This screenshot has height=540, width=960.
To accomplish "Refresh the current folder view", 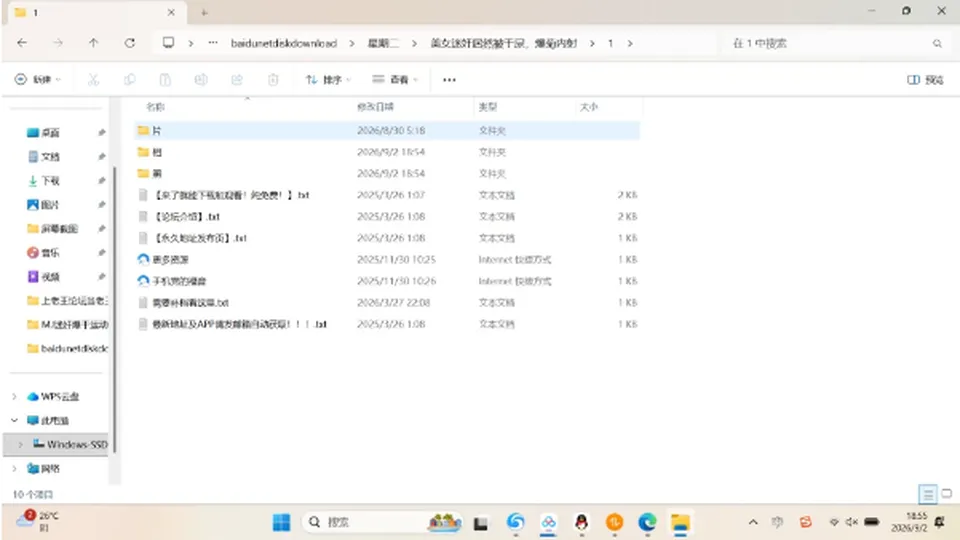I will pos(130,43).
